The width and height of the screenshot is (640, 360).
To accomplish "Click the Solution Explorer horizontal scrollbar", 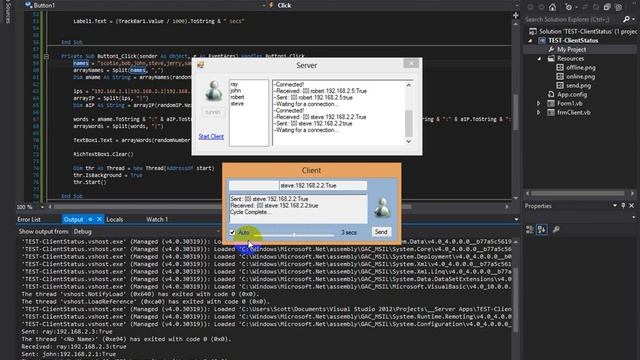I will tap(578, 193).
